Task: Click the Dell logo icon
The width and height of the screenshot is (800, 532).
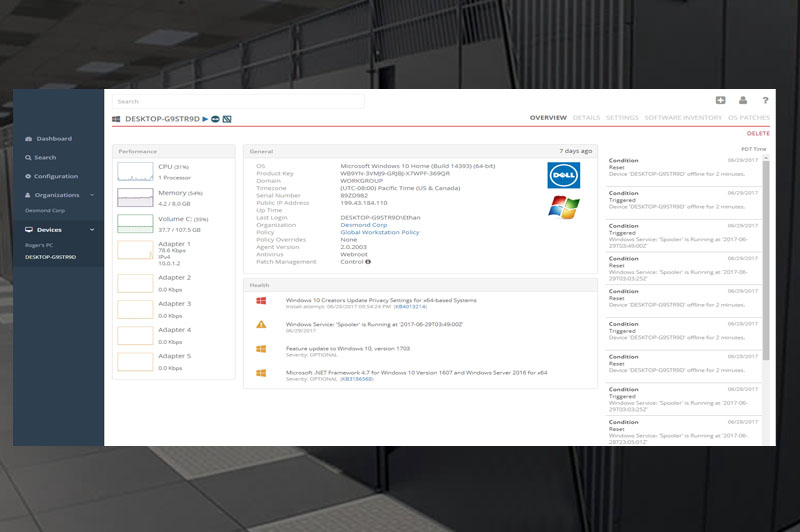Action: click(x=564, y=175)
